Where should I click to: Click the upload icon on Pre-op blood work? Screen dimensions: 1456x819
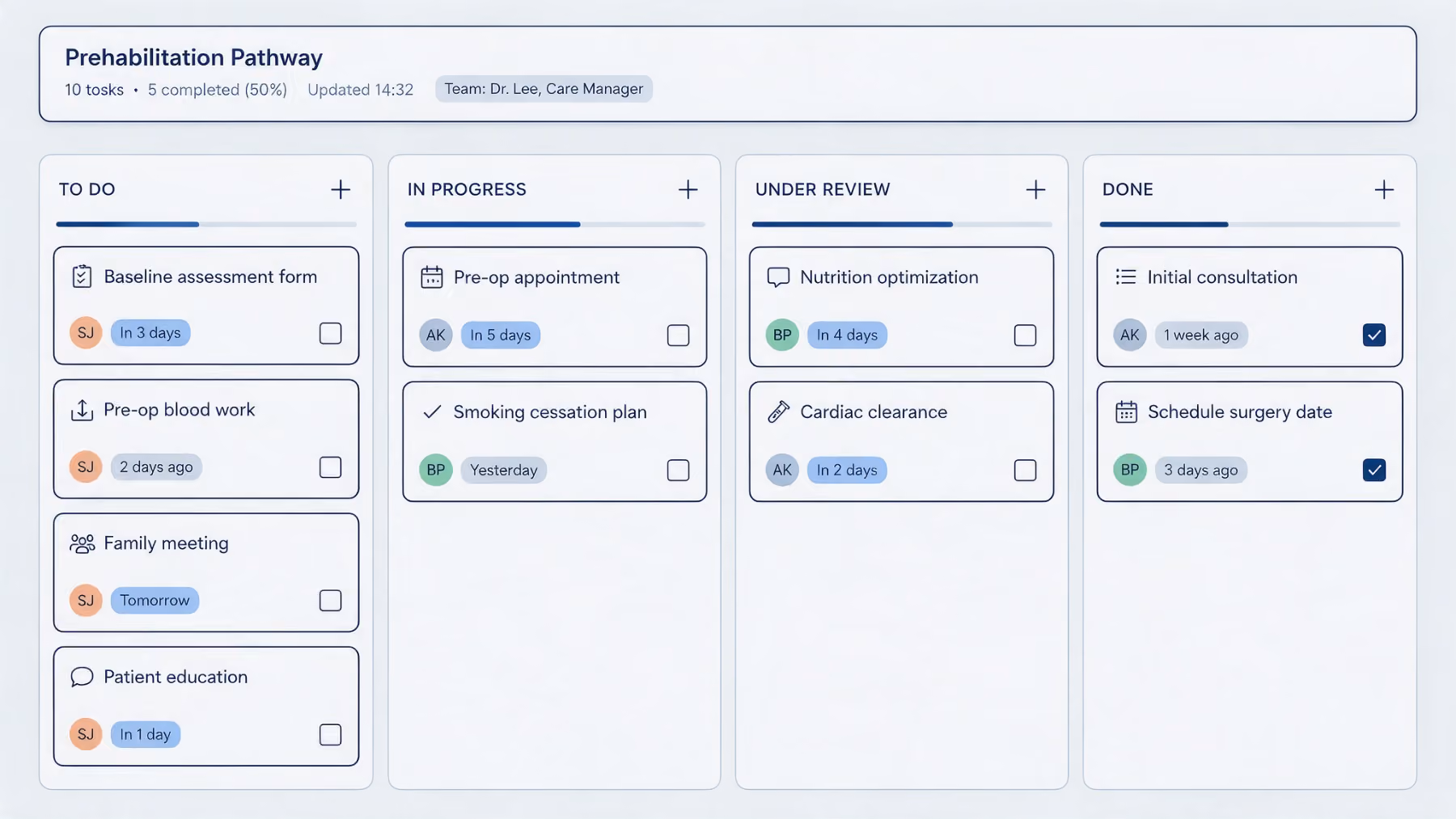tap(82, 410)
